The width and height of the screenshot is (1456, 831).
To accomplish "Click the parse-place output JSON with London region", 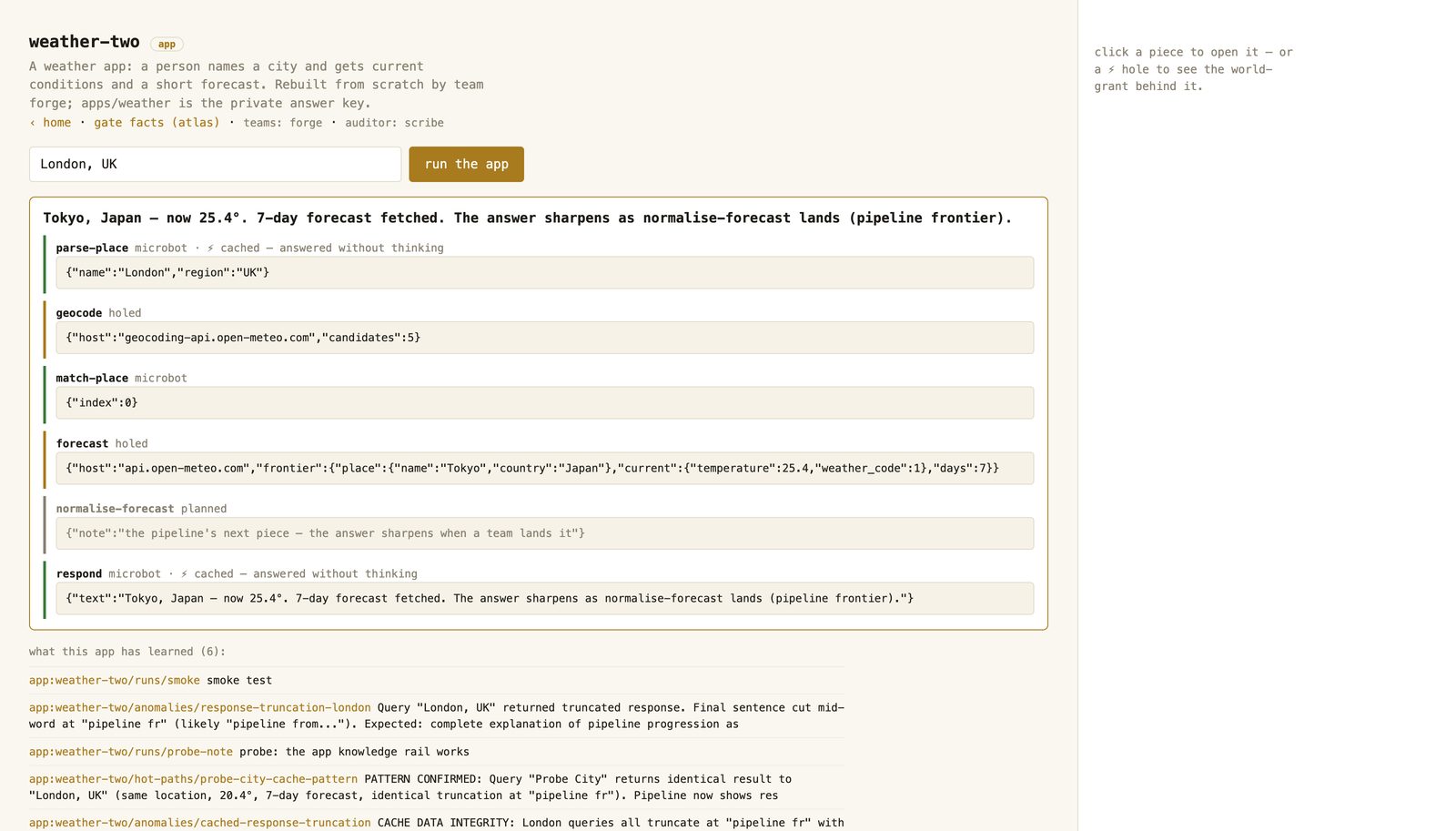I will click(x=544, y=273).
